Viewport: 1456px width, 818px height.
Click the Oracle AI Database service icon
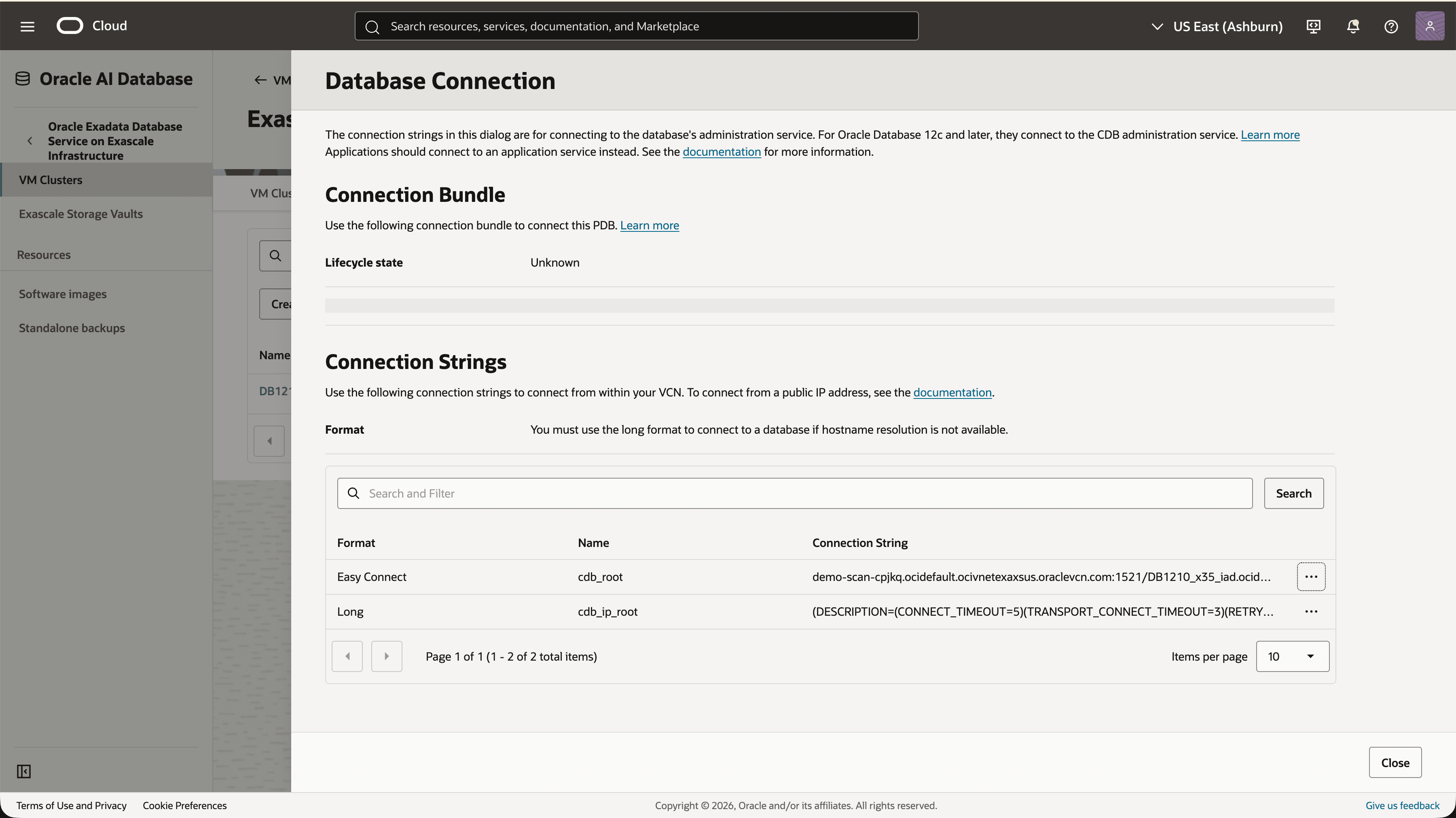pyautogui.click(x=23, y=78)
